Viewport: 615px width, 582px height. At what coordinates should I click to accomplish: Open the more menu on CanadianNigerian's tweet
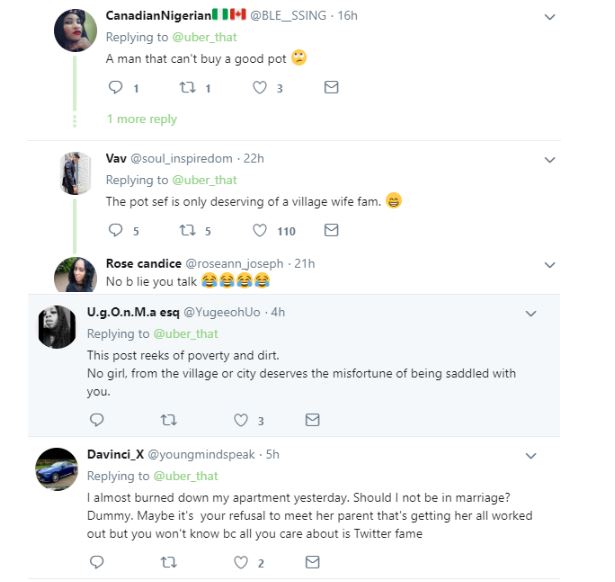click(549, 17)
